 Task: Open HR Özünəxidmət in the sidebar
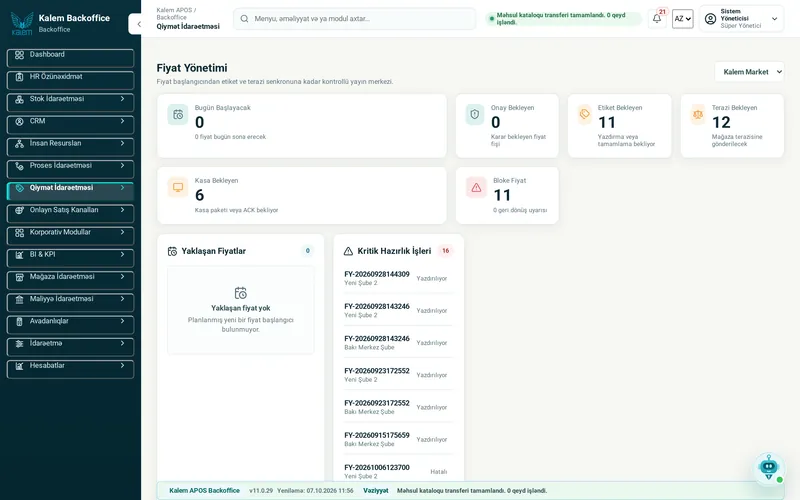coord(70,80)
